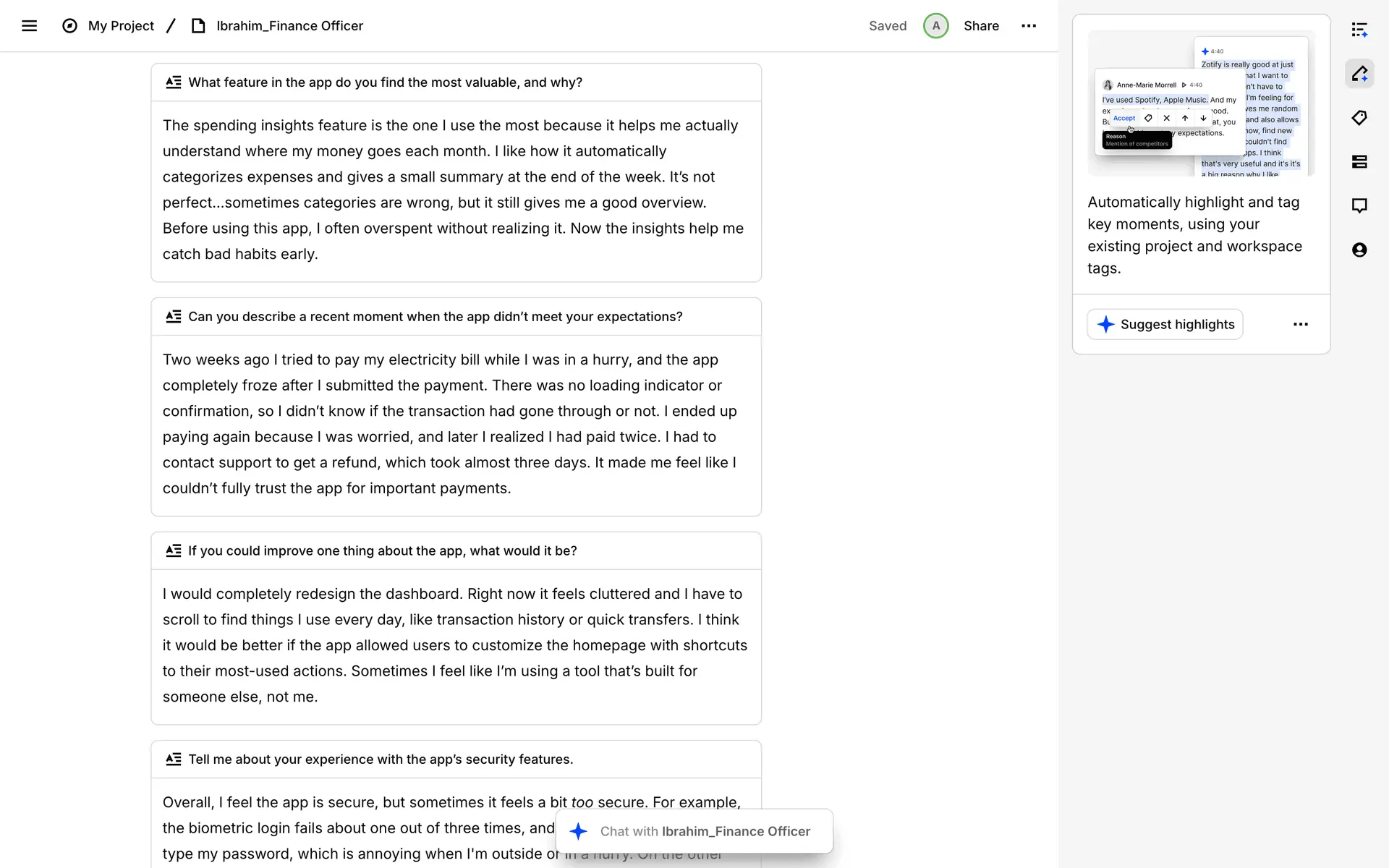Open the hamburger navigation menu
1389x868 pixels.
(29, 26)
